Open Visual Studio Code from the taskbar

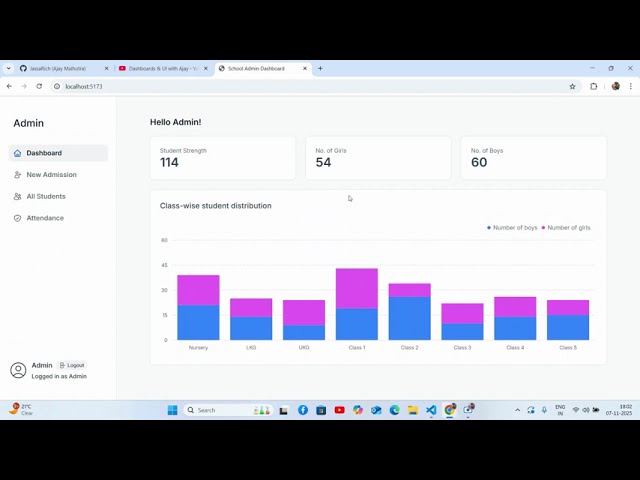point(431,410)
